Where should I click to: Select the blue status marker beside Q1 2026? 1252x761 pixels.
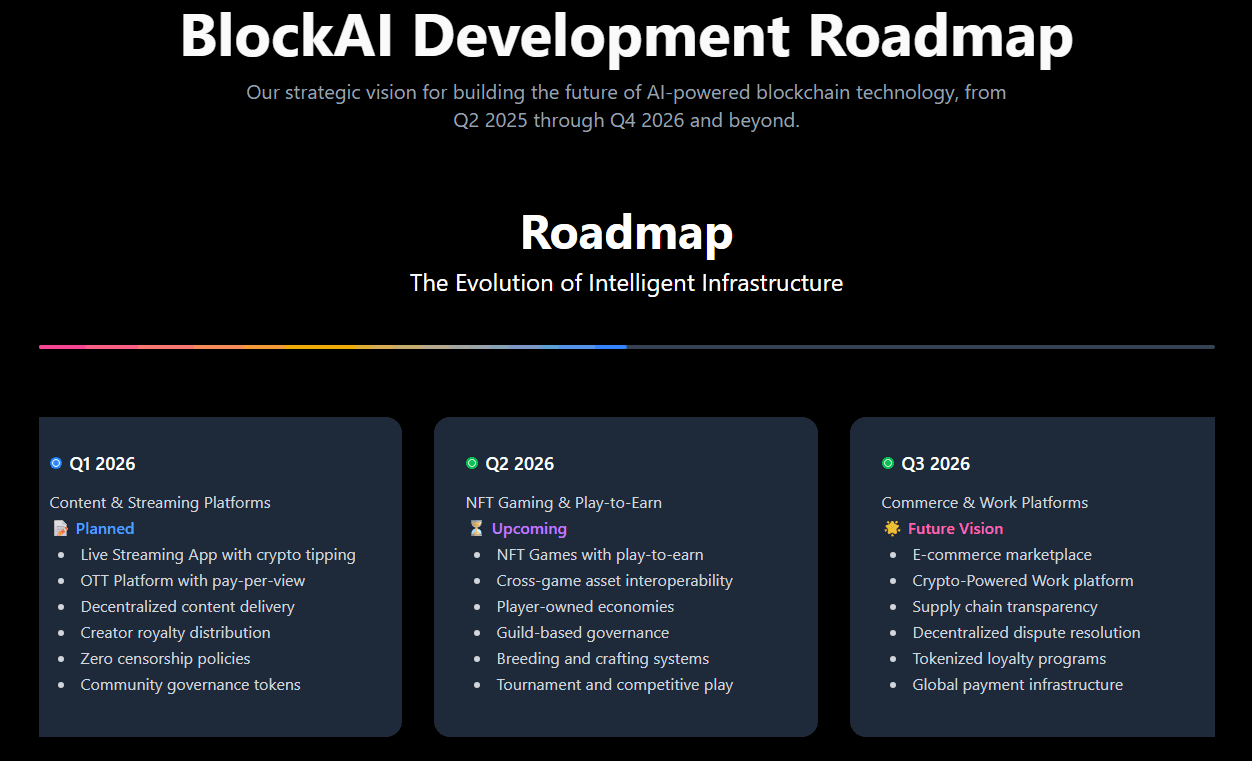[56, 462]
